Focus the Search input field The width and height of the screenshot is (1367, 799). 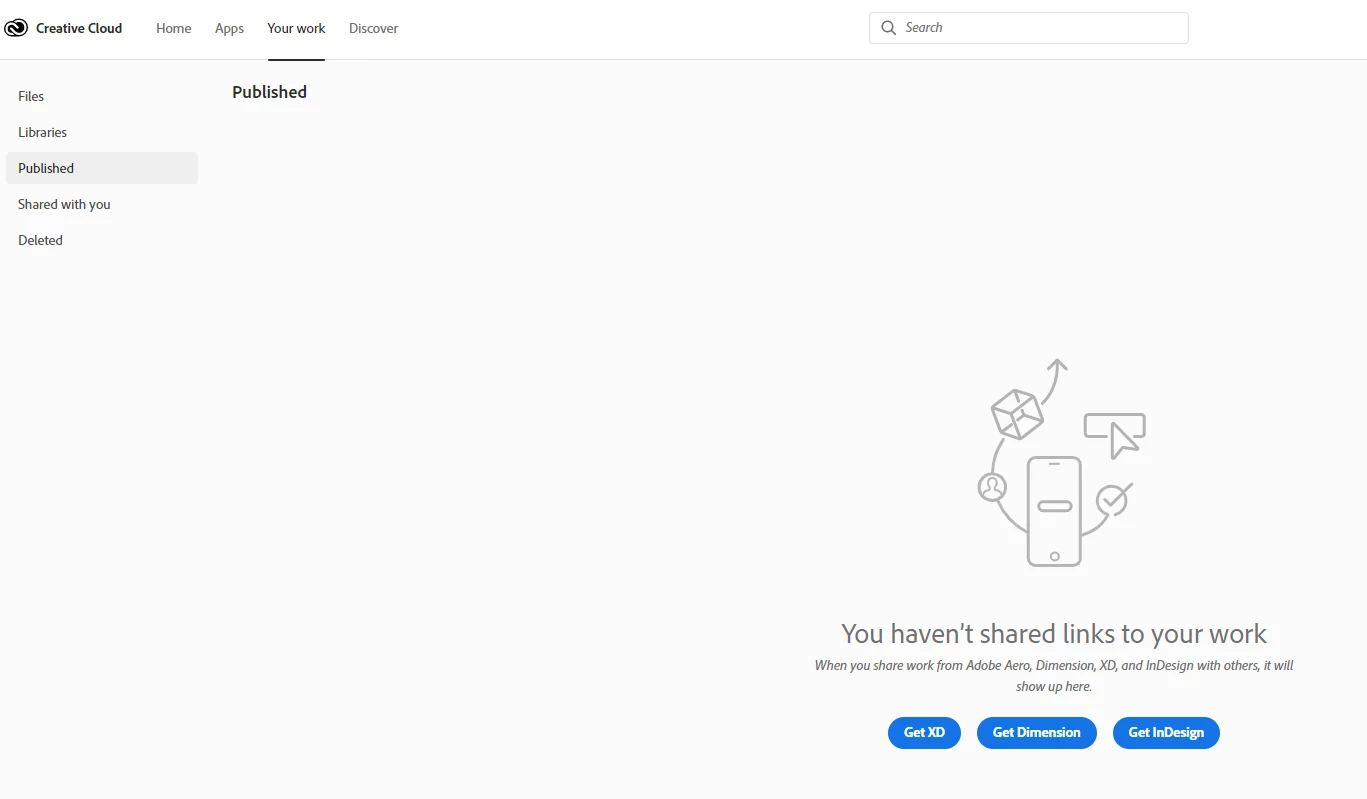1029,28
